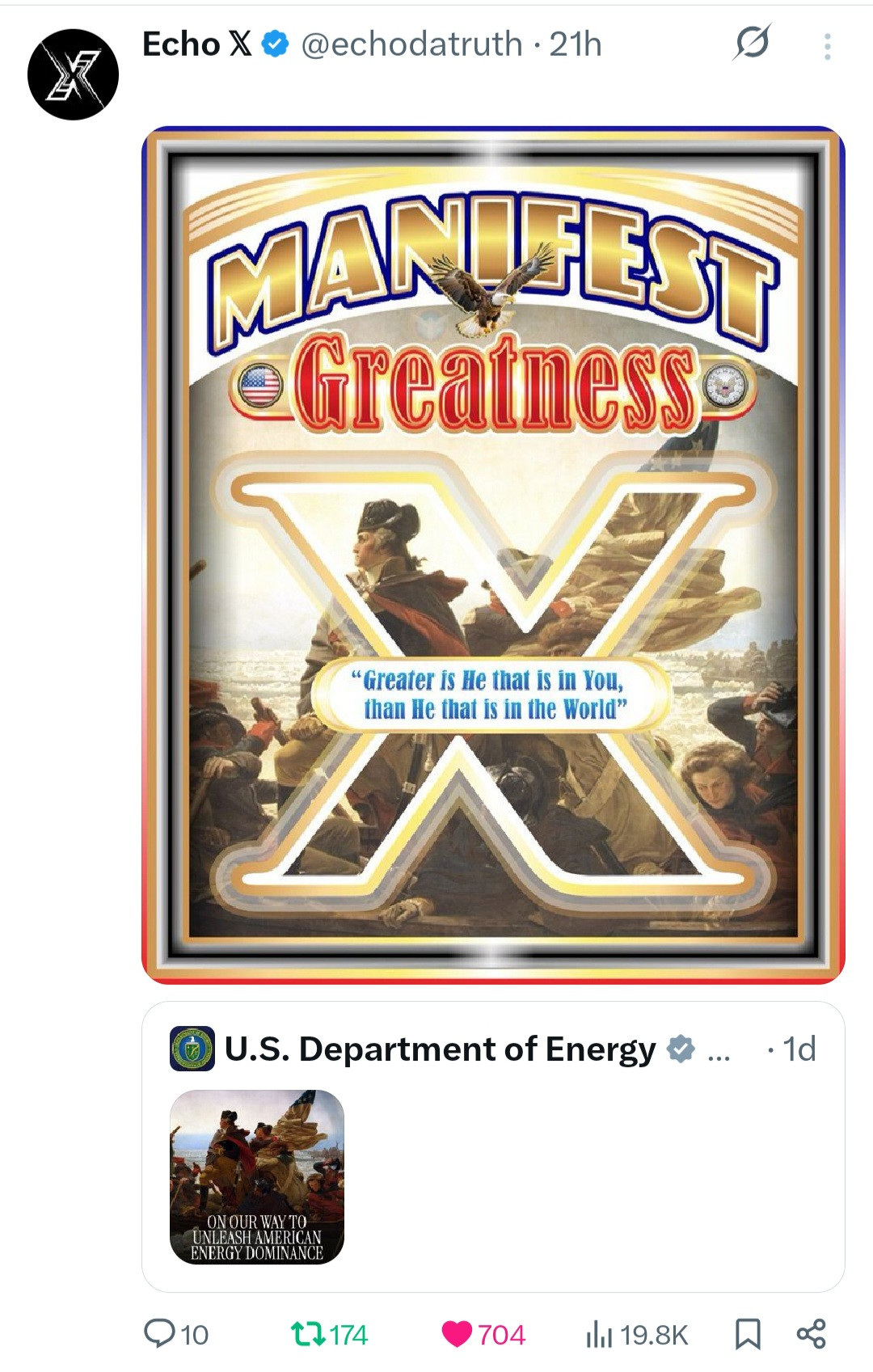
Task: Click Echo X blue verified badge
Action: pyautogui.click(x=276, y=44)
